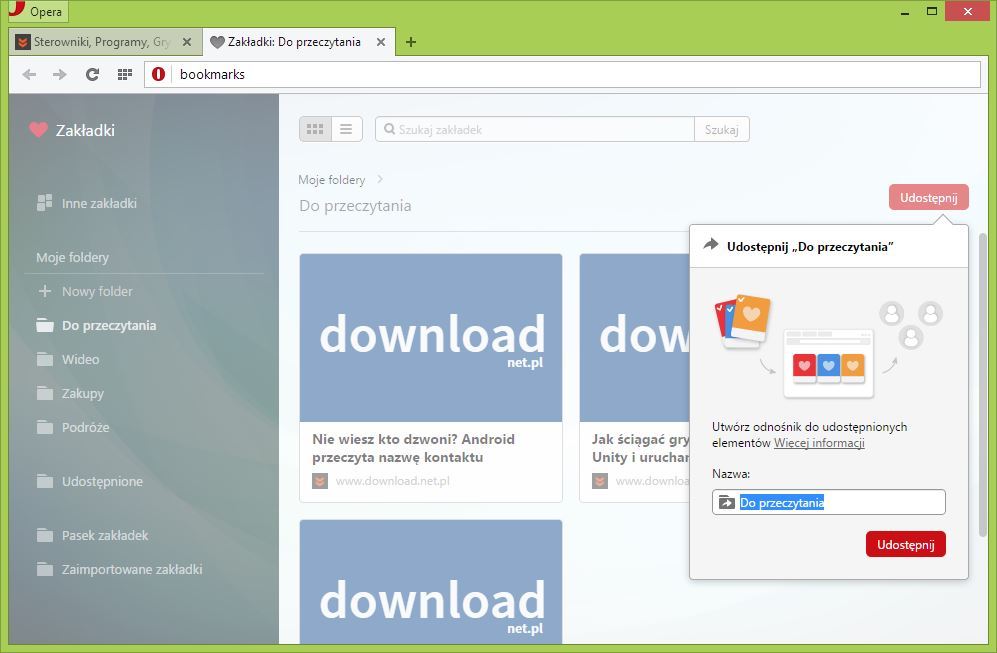The height and width of the screenshot is (653, 997).
Task: Open the Podróże folder
Action: [x=85, y=427]
